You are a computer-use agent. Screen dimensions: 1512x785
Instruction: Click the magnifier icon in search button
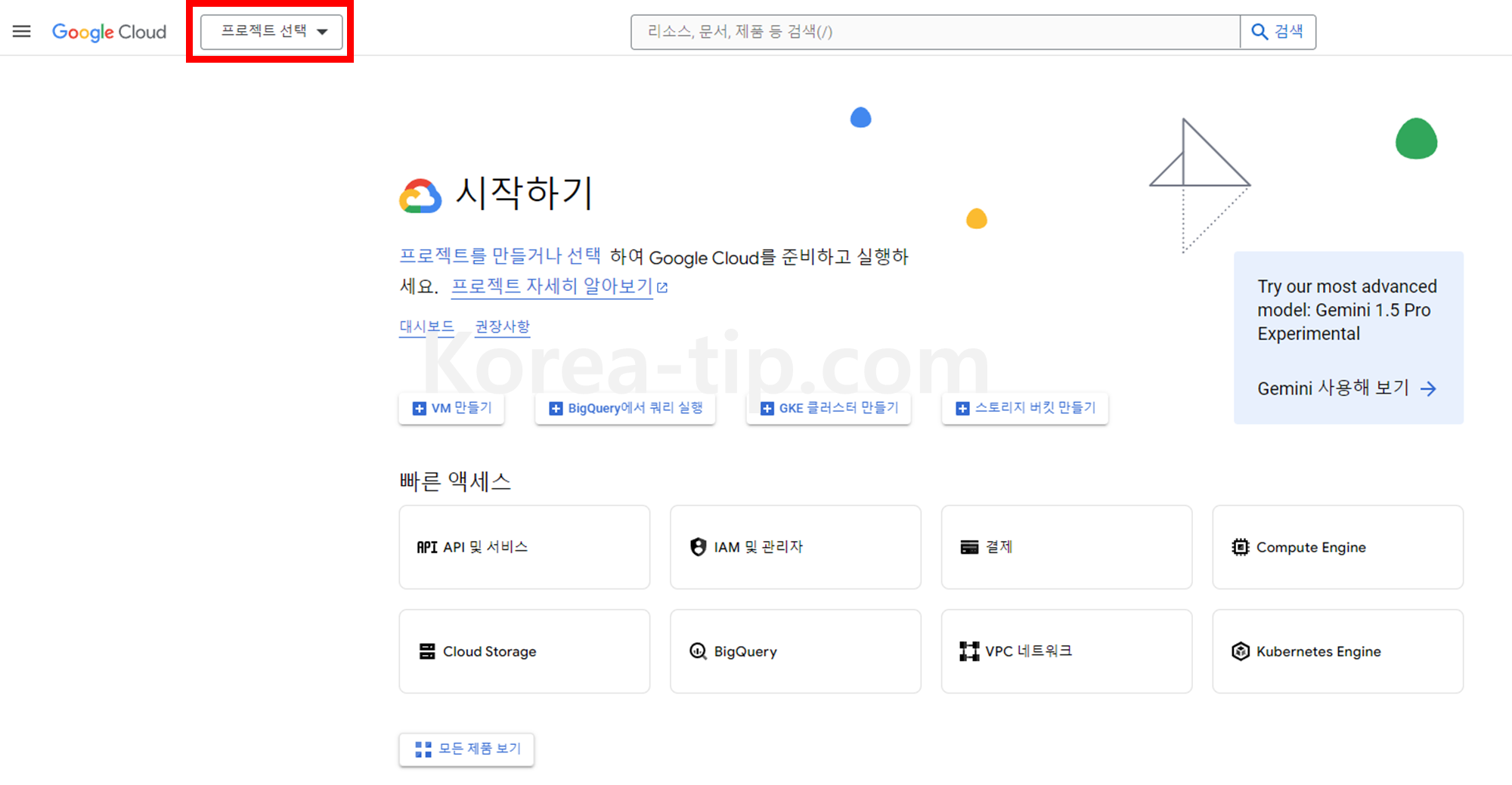[1259, 32]
